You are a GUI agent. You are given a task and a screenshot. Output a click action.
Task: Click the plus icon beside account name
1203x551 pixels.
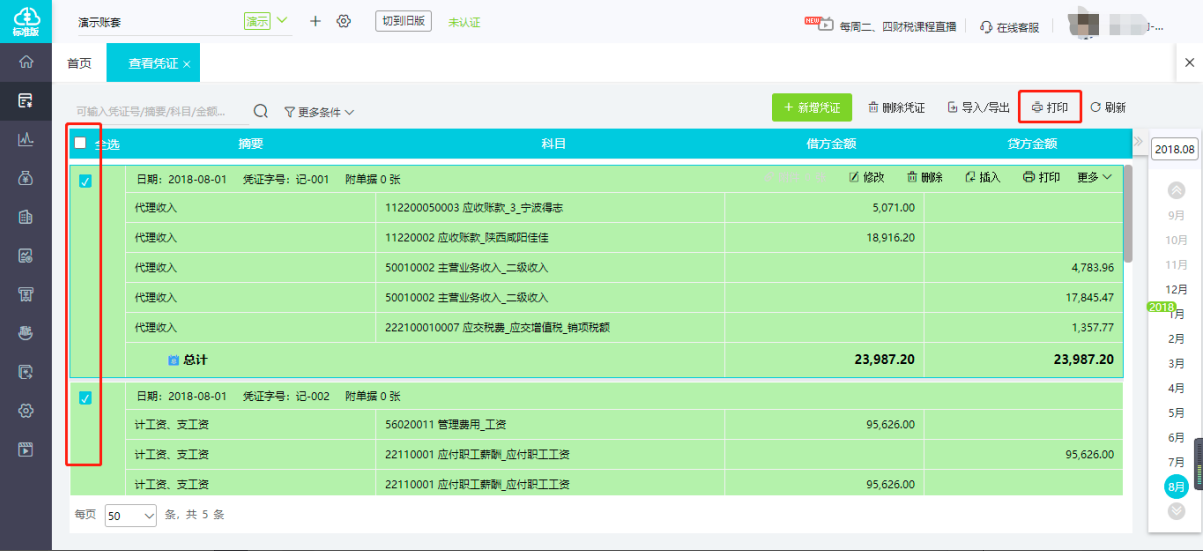point(315,21)
